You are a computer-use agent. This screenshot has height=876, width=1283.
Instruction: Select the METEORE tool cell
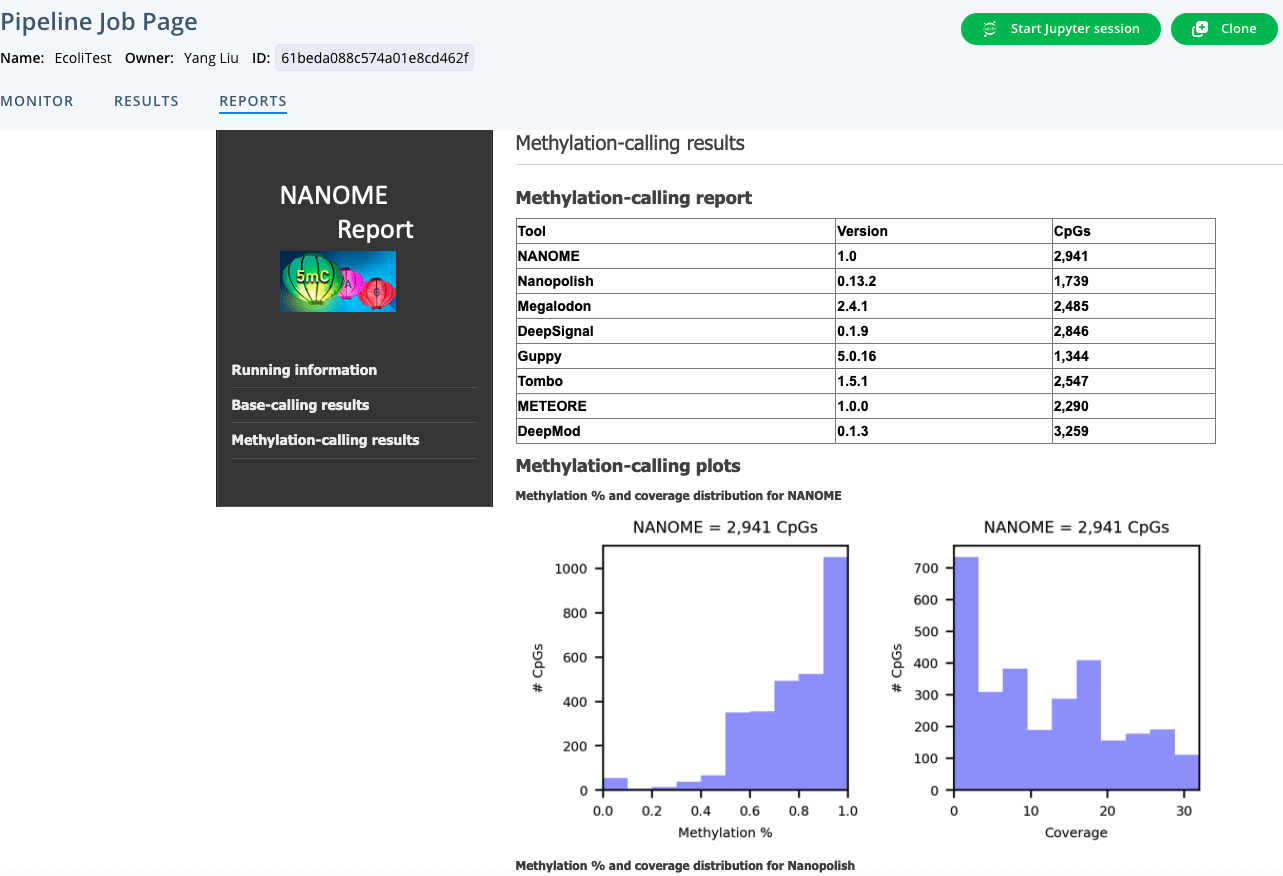pos(675,406)
